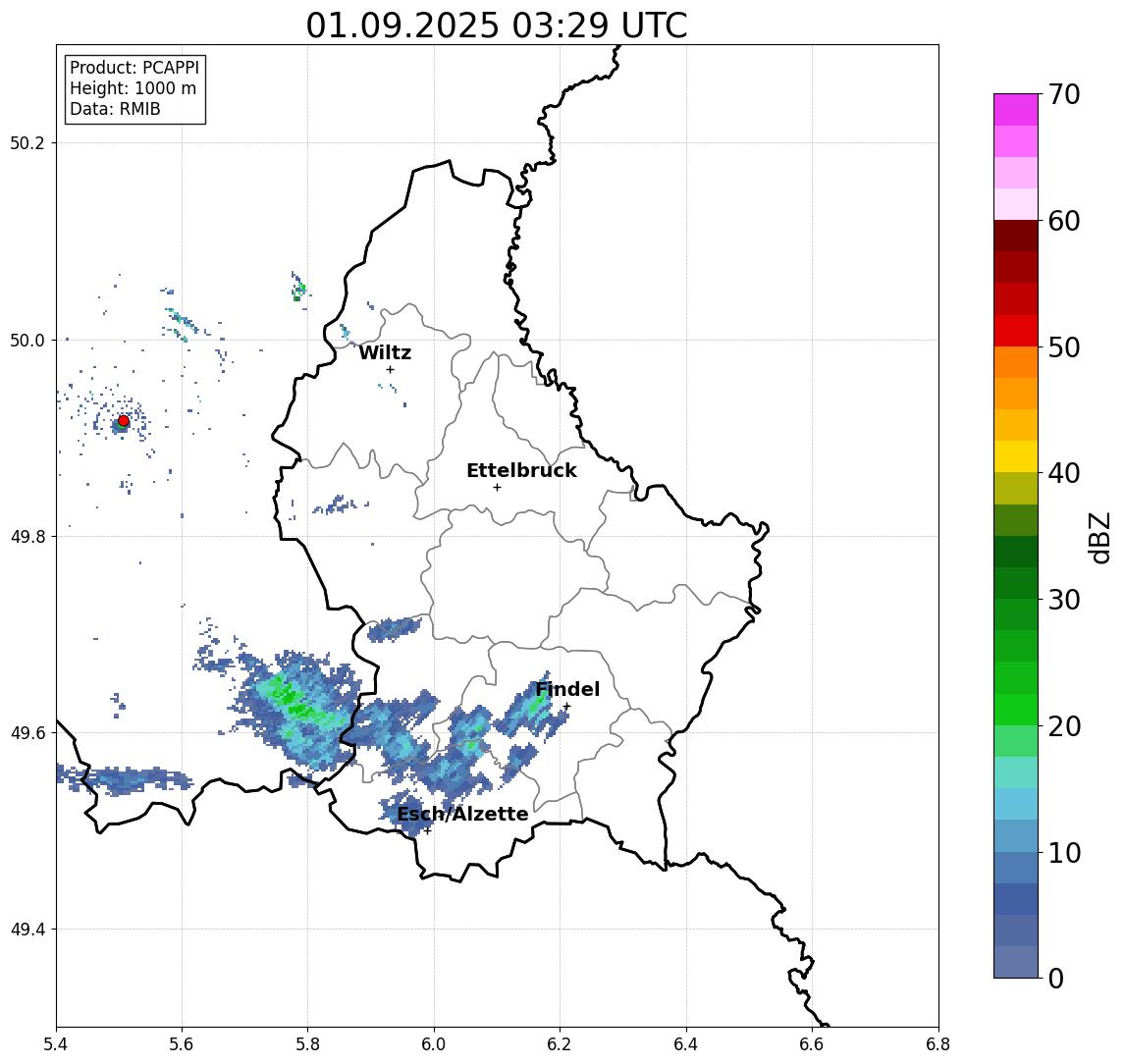The image size is (1124, 1064).
Task: Click the 50.0 latitude tick label
Action: 27,340
